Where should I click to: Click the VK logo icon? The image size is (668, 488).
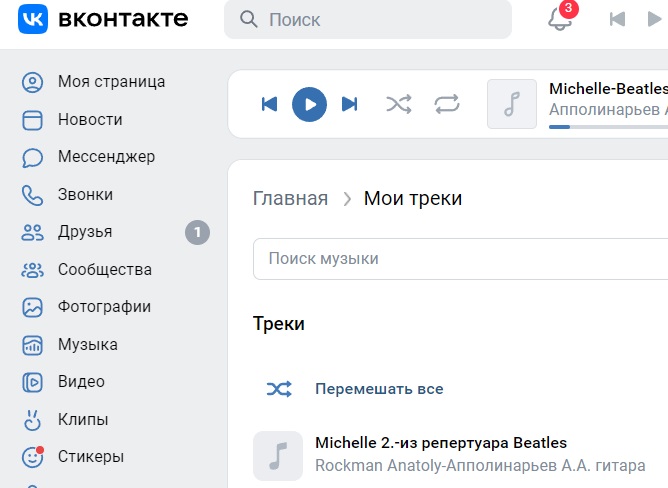tap(33, 19)
